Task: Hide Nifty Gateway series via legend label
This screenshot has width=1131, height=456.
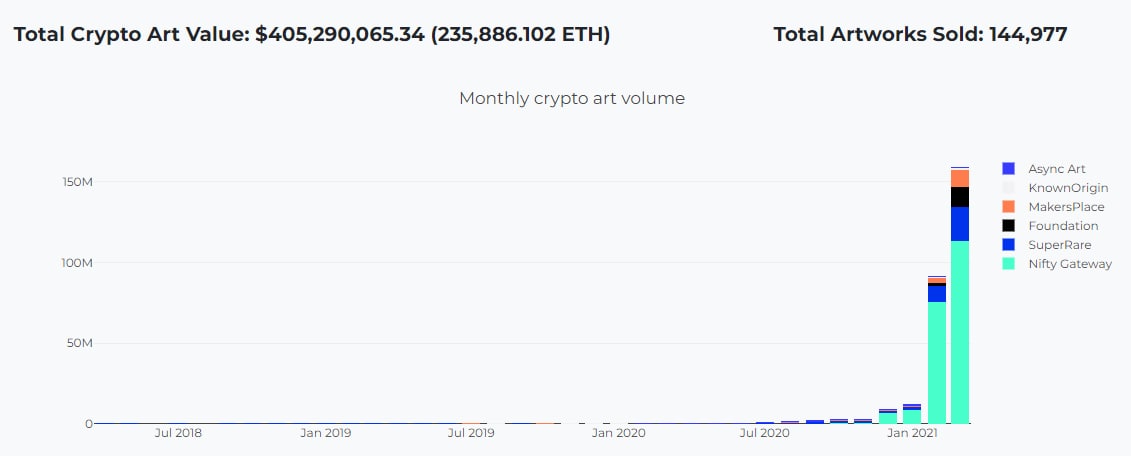Action: (1070, 264)
